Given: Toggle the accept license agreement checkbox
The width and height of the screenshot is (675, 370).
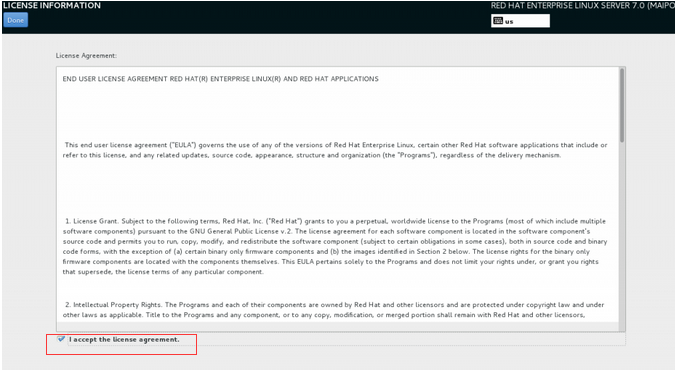Looking at the screenshot, I should (x=61, y=339).
